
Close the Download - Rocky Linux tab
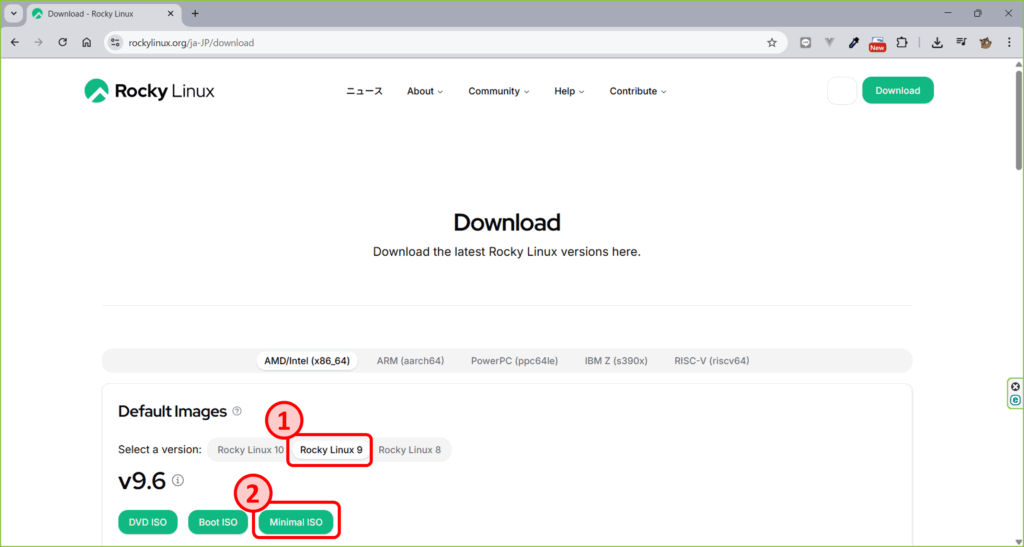pos(170,13)
